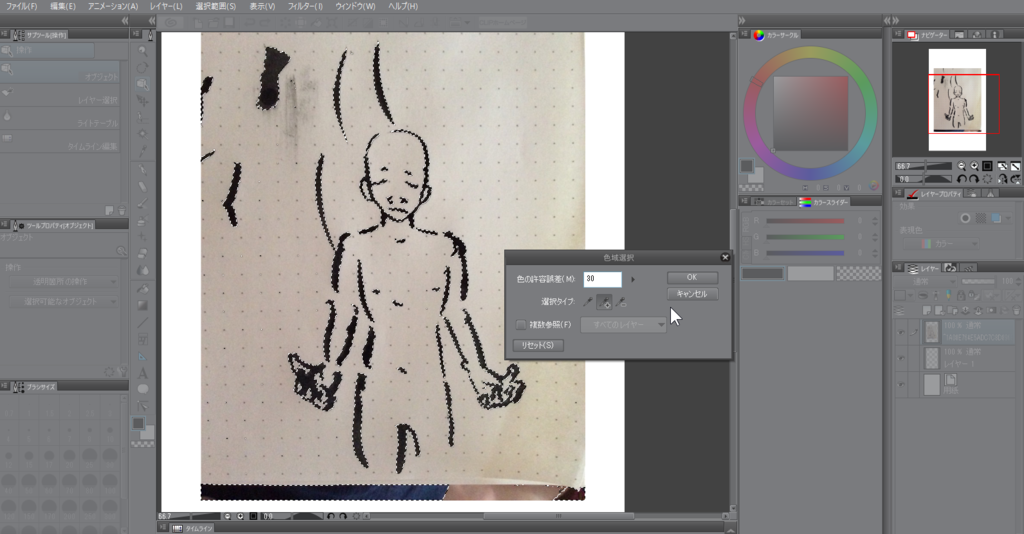1024x534 pixels.
Task: Adjust the navigator zoom slider showing 66.7
Action: point(923,166)
